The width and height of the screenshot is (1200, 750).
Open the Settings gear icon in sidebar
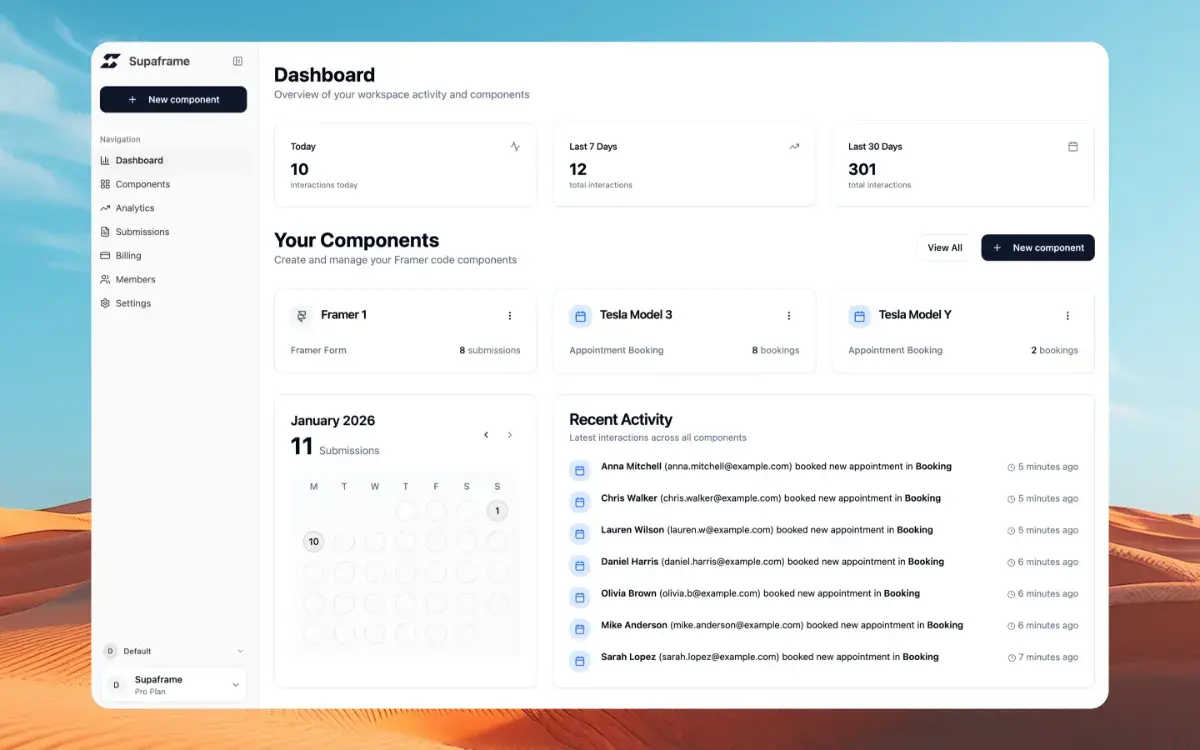click(105, 303)
